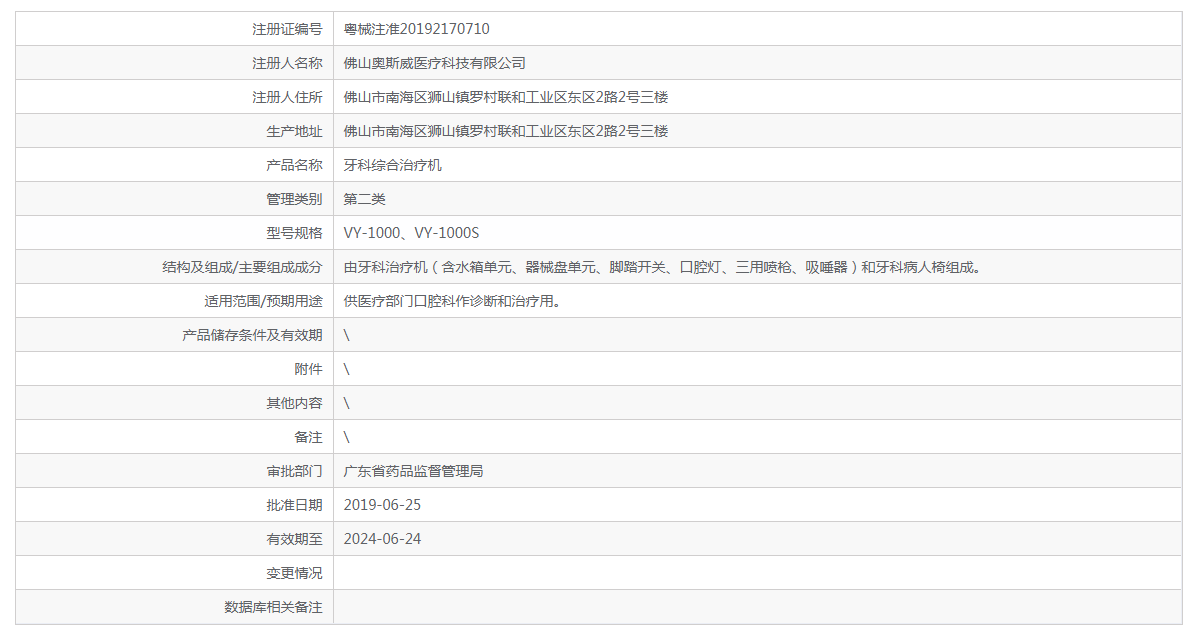Screen dimensions: 1192x635
Task: Select the composition text starting 由牙科治疗机
Action: (x=662, y=267)
